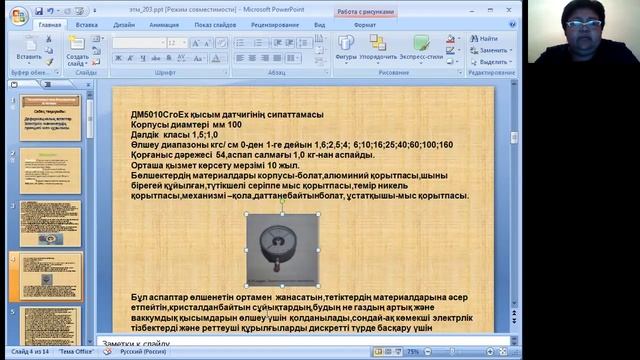Clear all text formatting
This screenshot has height=360, width=640.
coord(221,43)
